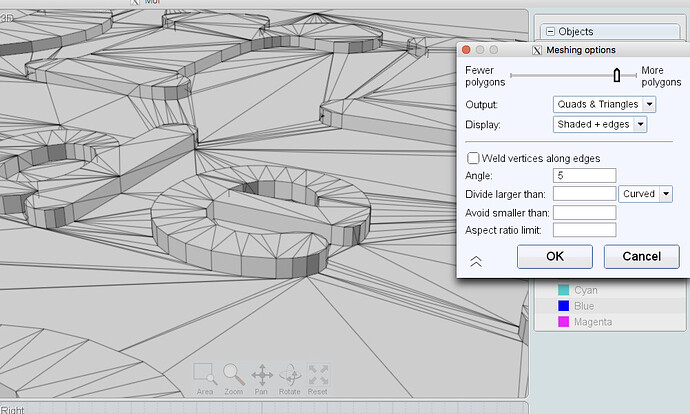Click the Rotate view control icon
The height and width of the screenshot is (414, 690).
coord(290,374)
